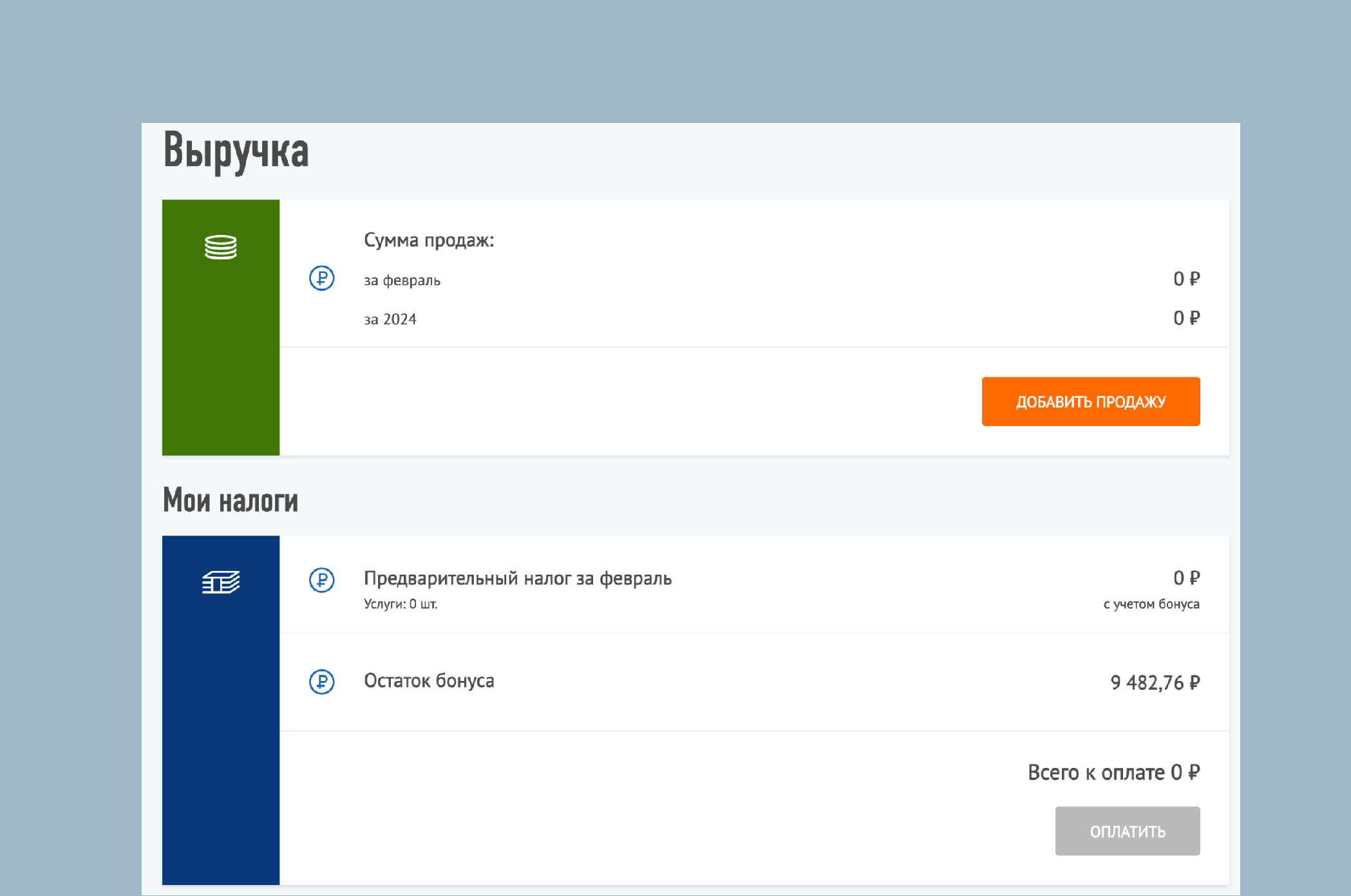The image size is (1351, 896).
Task: Click the 2024 sales amount 0 ₽
Action: coord(1186,318)
